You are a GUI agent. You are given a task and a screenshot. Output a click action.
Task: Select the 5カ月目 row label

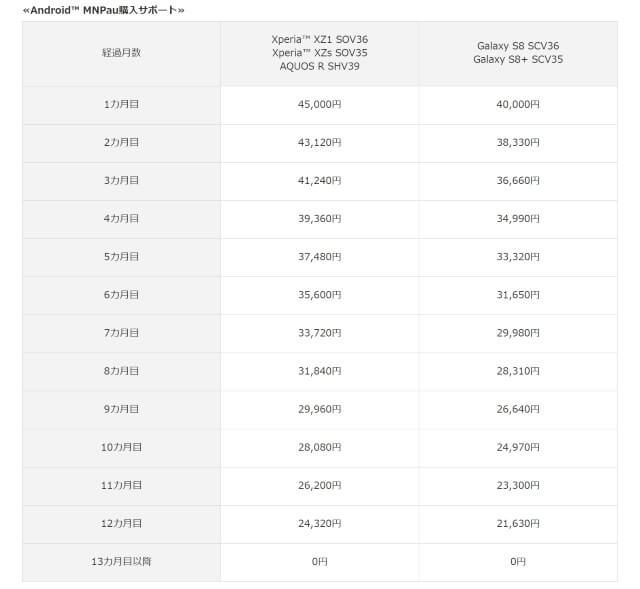122,257
